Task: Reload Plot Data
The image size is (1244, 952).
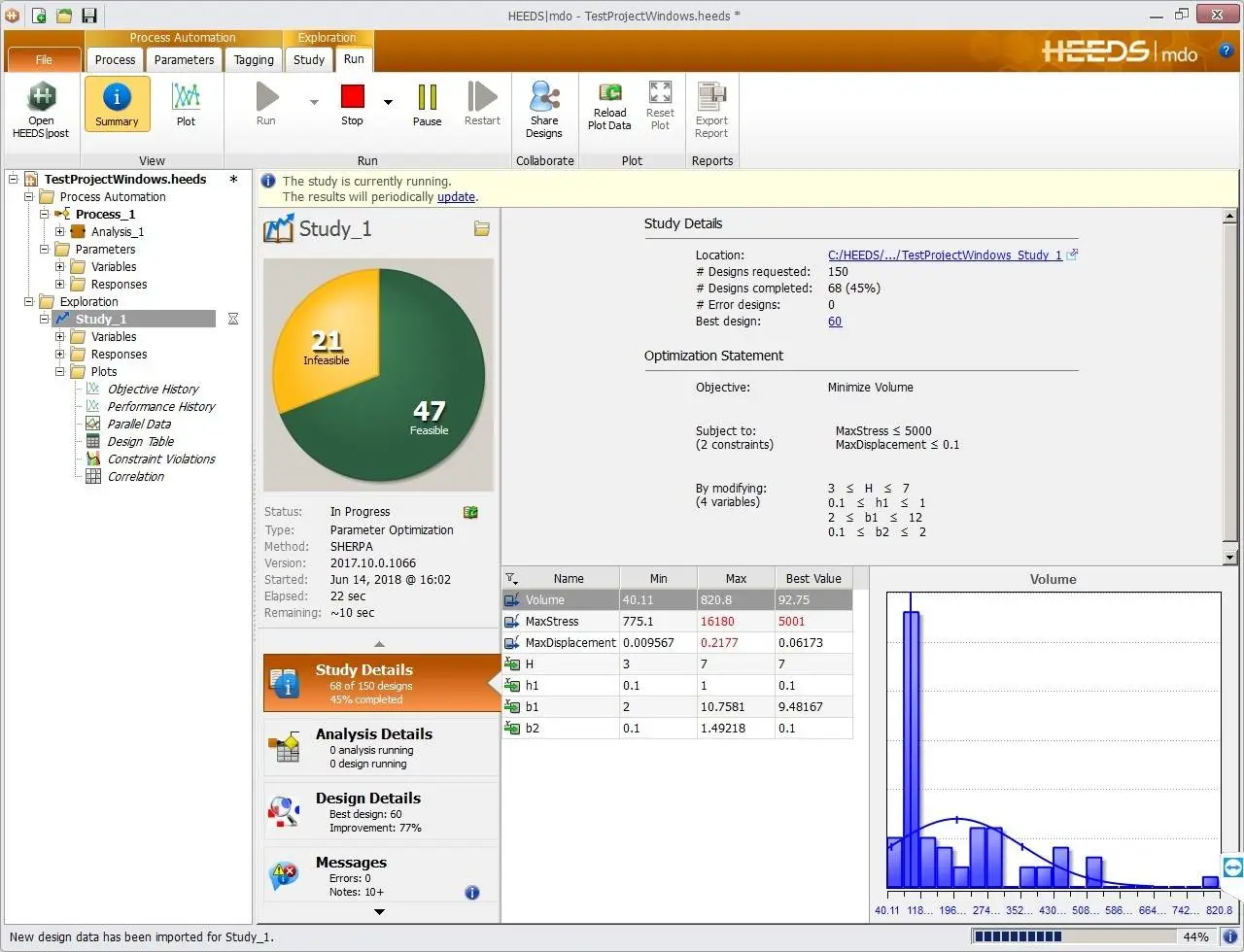Action: [609, 106]
